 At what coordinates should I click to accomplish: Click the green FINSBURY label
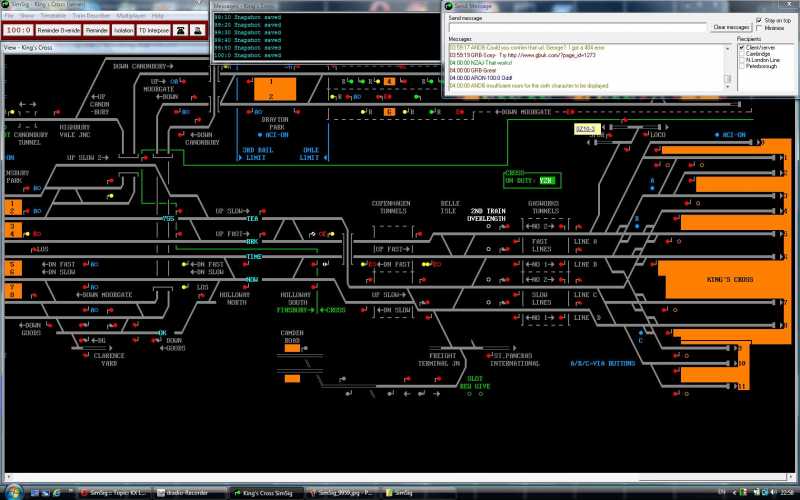pos(295,310)
